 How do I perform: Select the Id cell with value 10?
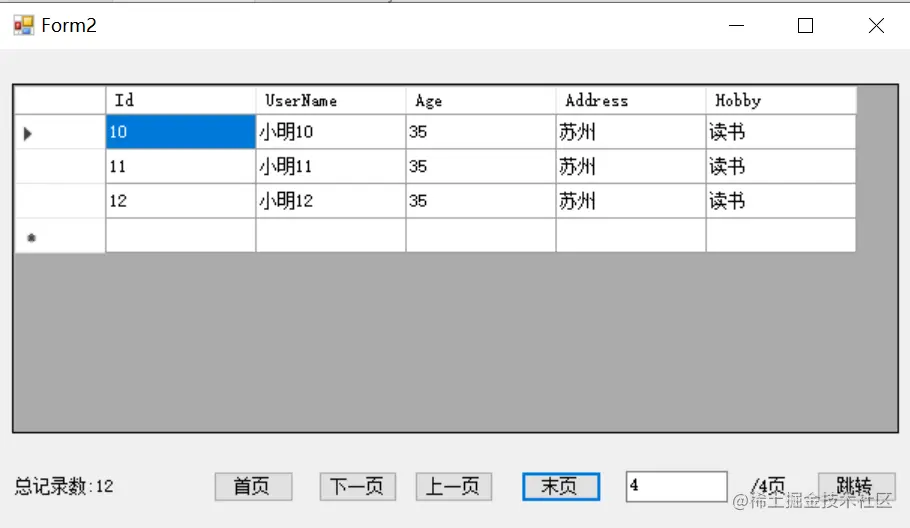180,132
